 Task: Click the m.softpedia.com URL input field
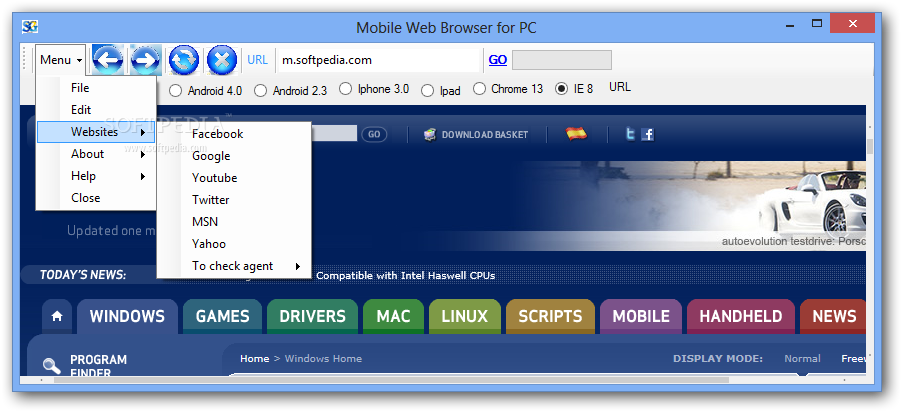tap(378, 60)
